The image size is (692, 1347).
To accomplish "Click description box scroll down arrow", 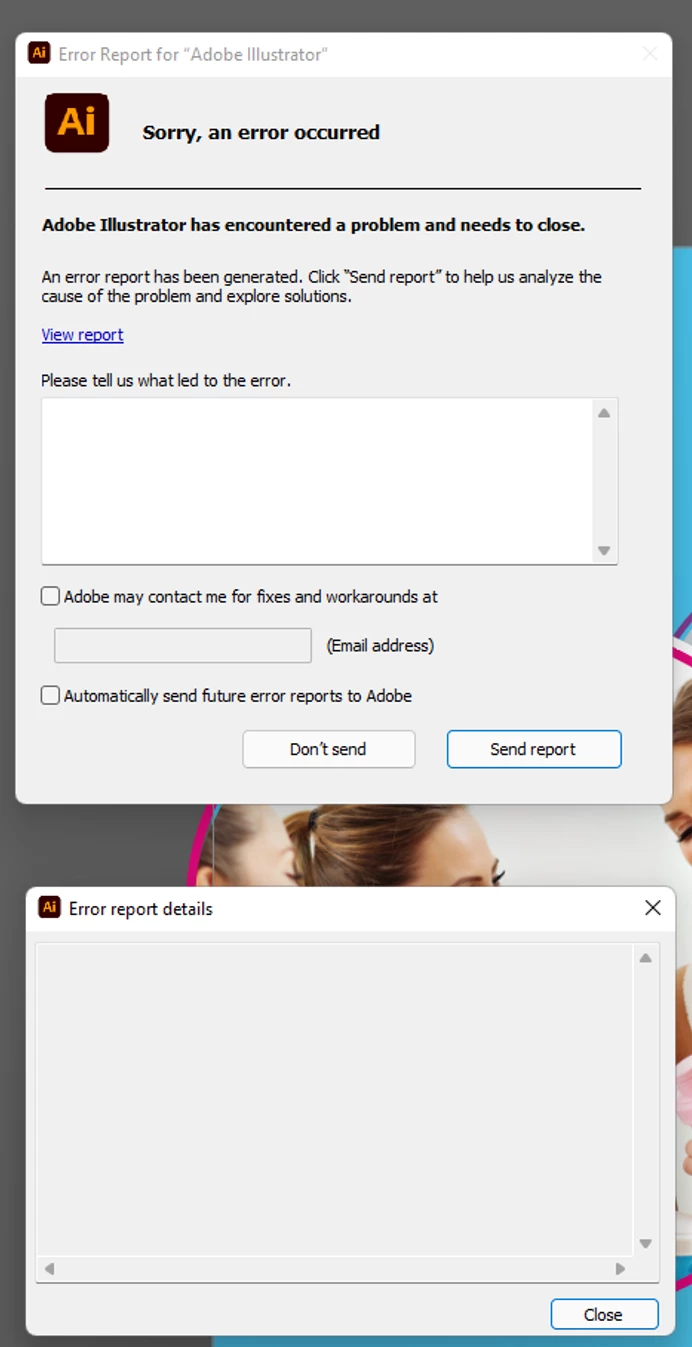I will click(x=604, y=550).
